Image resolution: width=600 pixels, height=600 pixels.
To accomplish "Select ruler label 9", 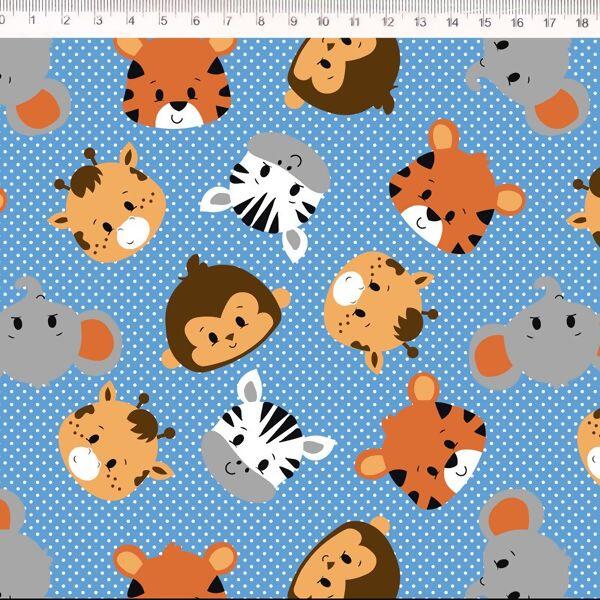I will coord(293,21).
